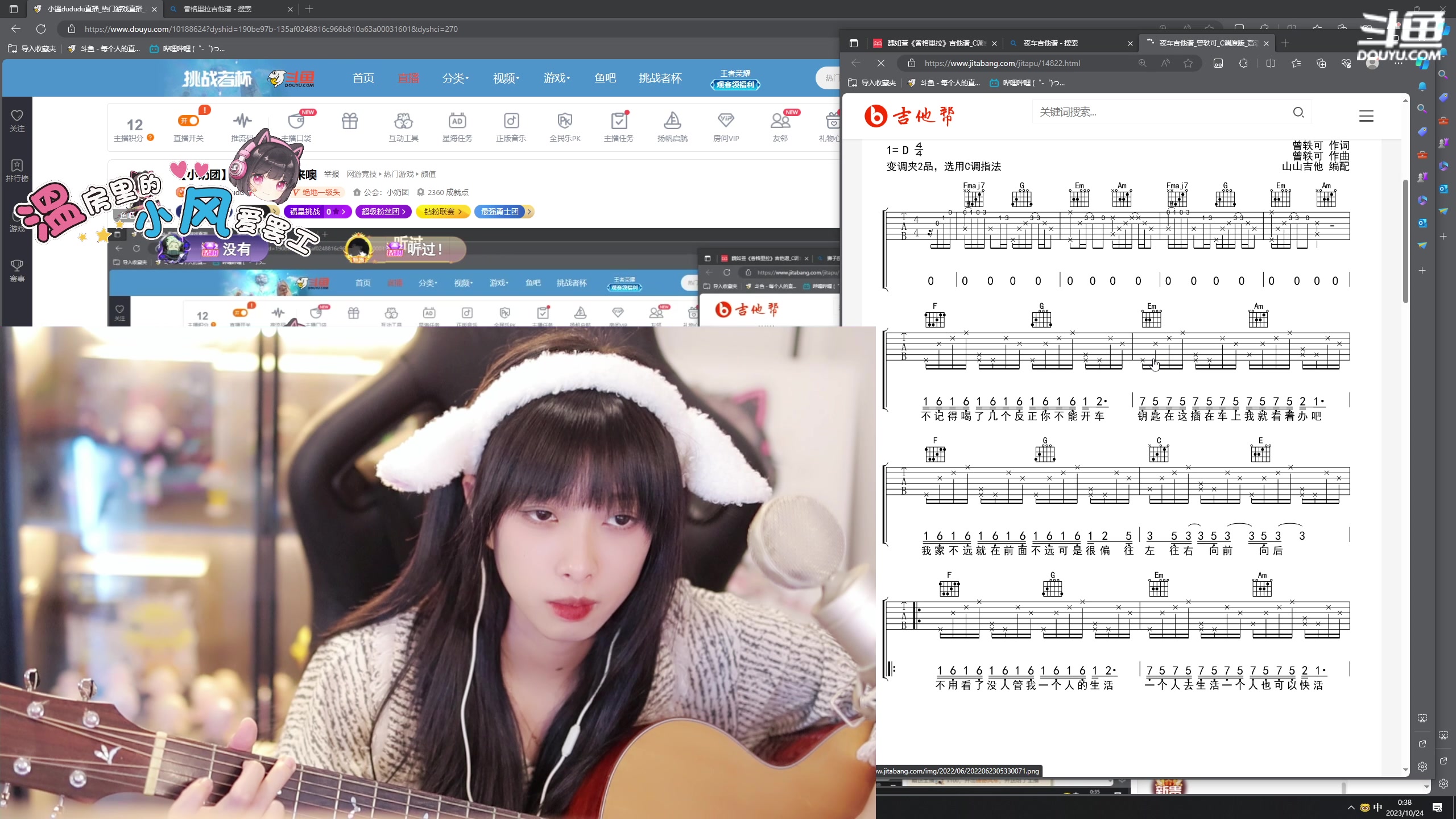The height and width of the screenshot is (819, 1456).
Task: Open 星海任务 AD tasks icon
Action: click(x=457, y=121)
